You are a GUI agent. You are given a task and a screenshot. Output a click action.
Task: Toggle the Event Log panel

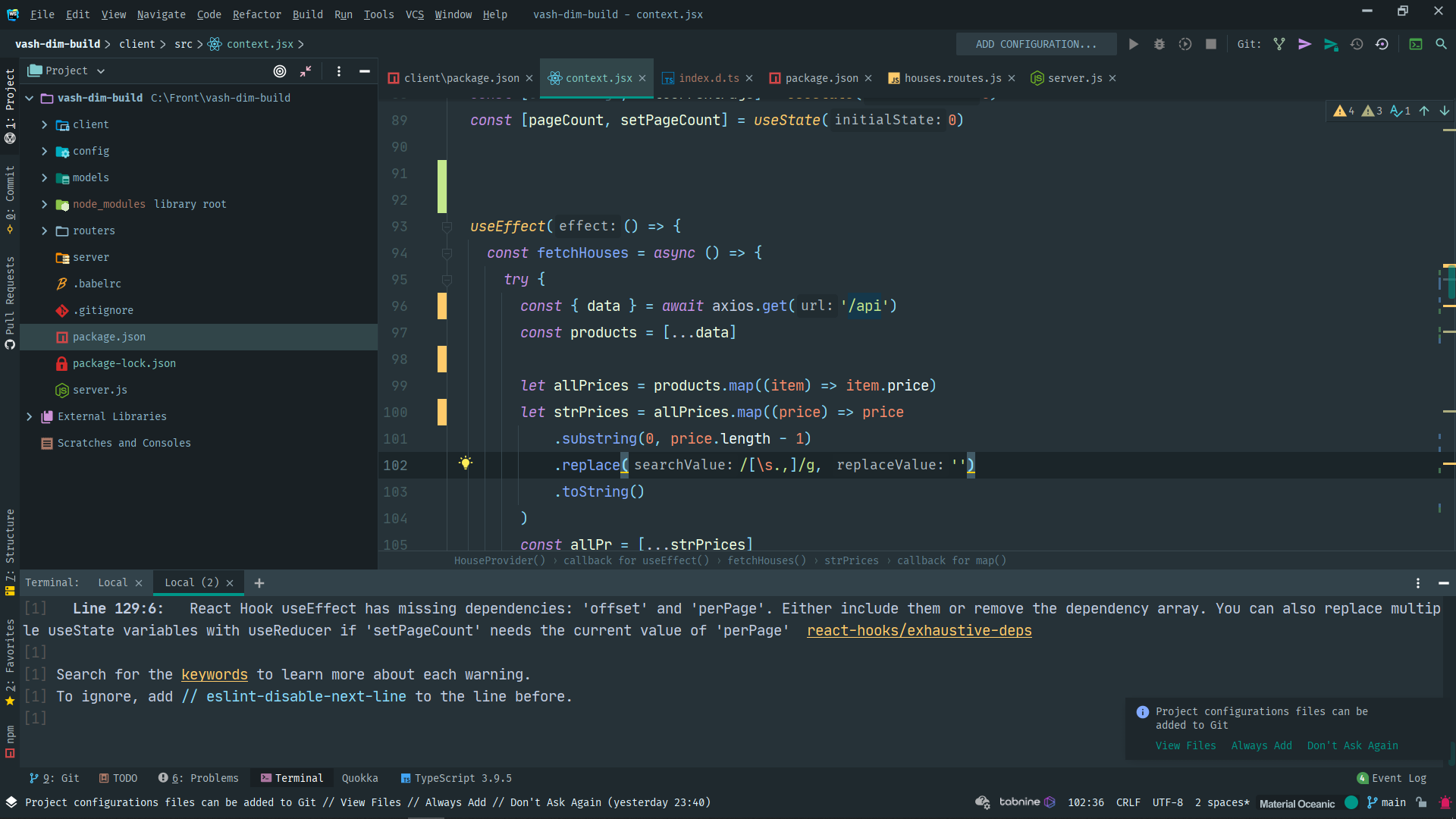[x=1392, y=778]
